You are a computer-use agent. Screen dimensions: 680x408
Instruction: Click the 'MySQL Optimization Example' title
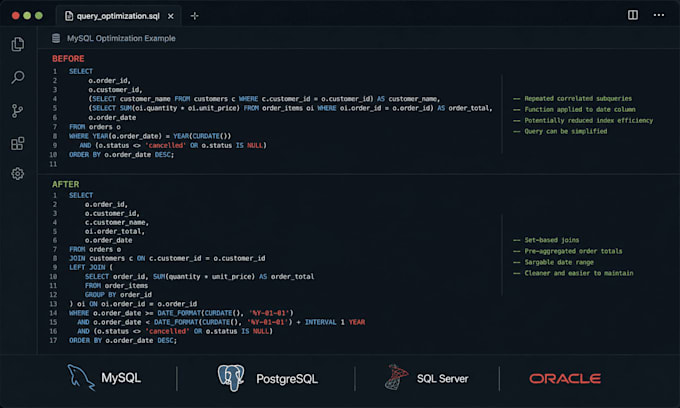pyautogui.click(x=121, y=38)
